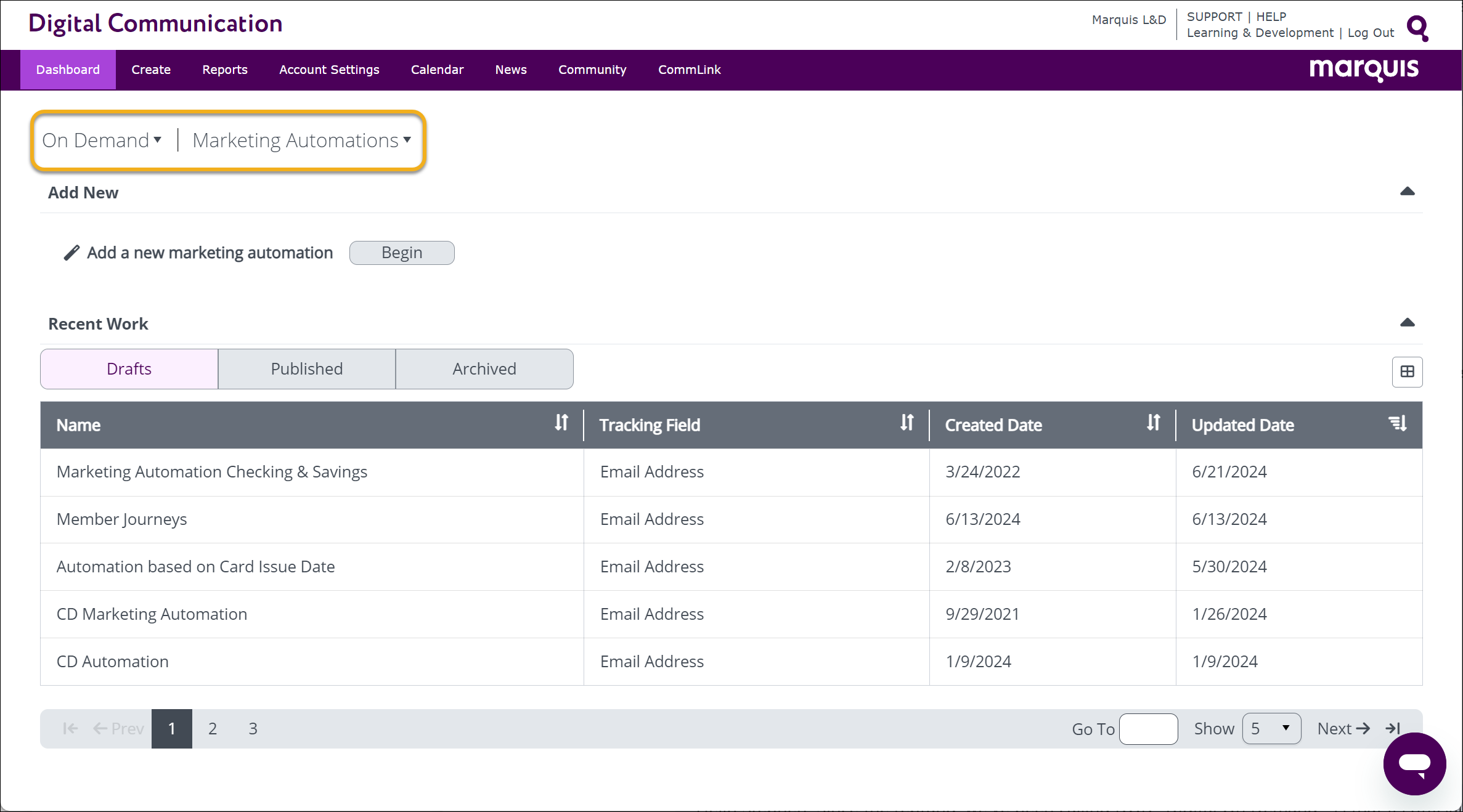Select page 1 in pagination
Image resolution: width=1463 pixels, height=812 pixels.
pyautogui.click(x=172, y=729)
